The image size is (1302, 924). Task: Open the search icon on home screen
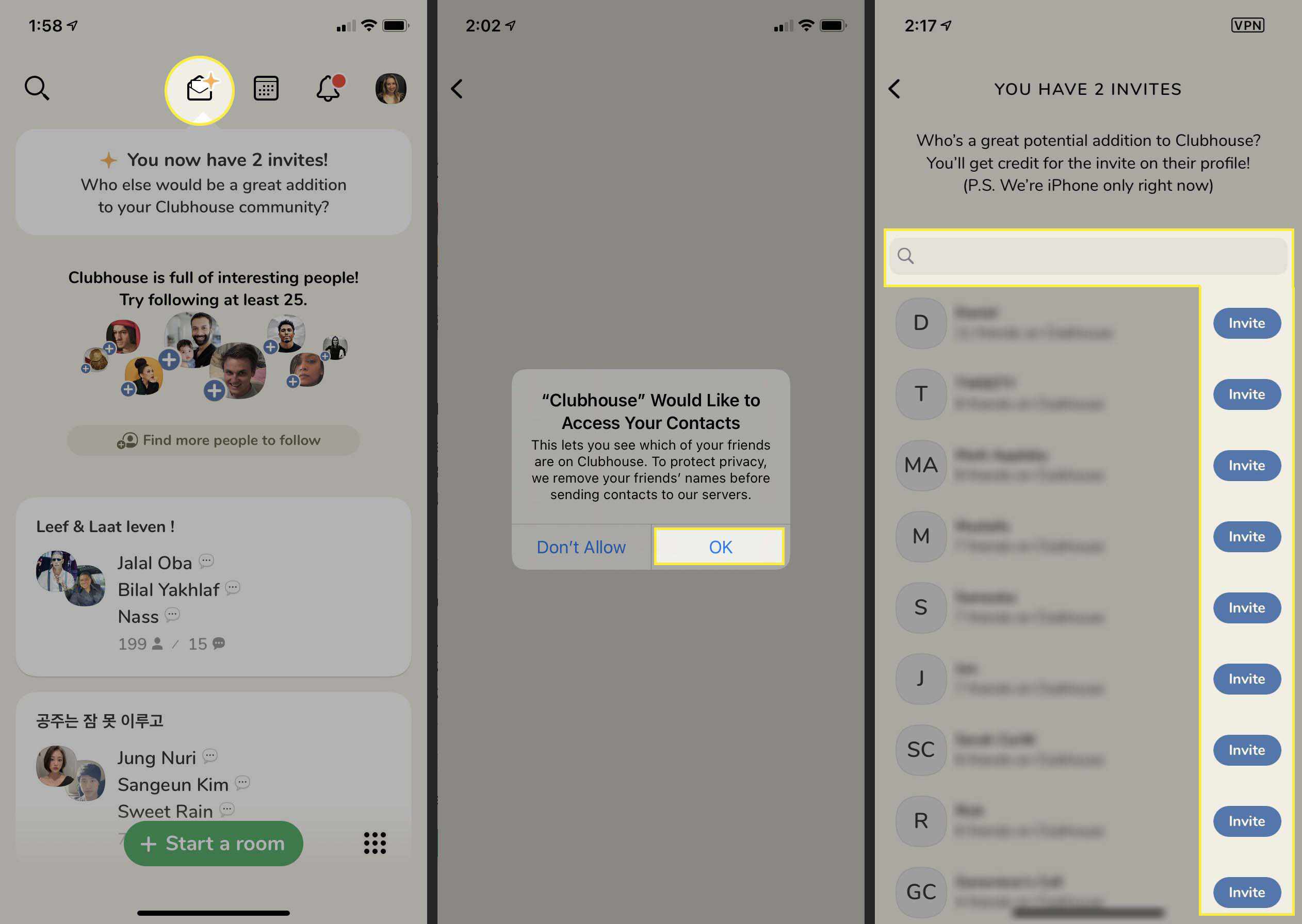tap(37, 88)
